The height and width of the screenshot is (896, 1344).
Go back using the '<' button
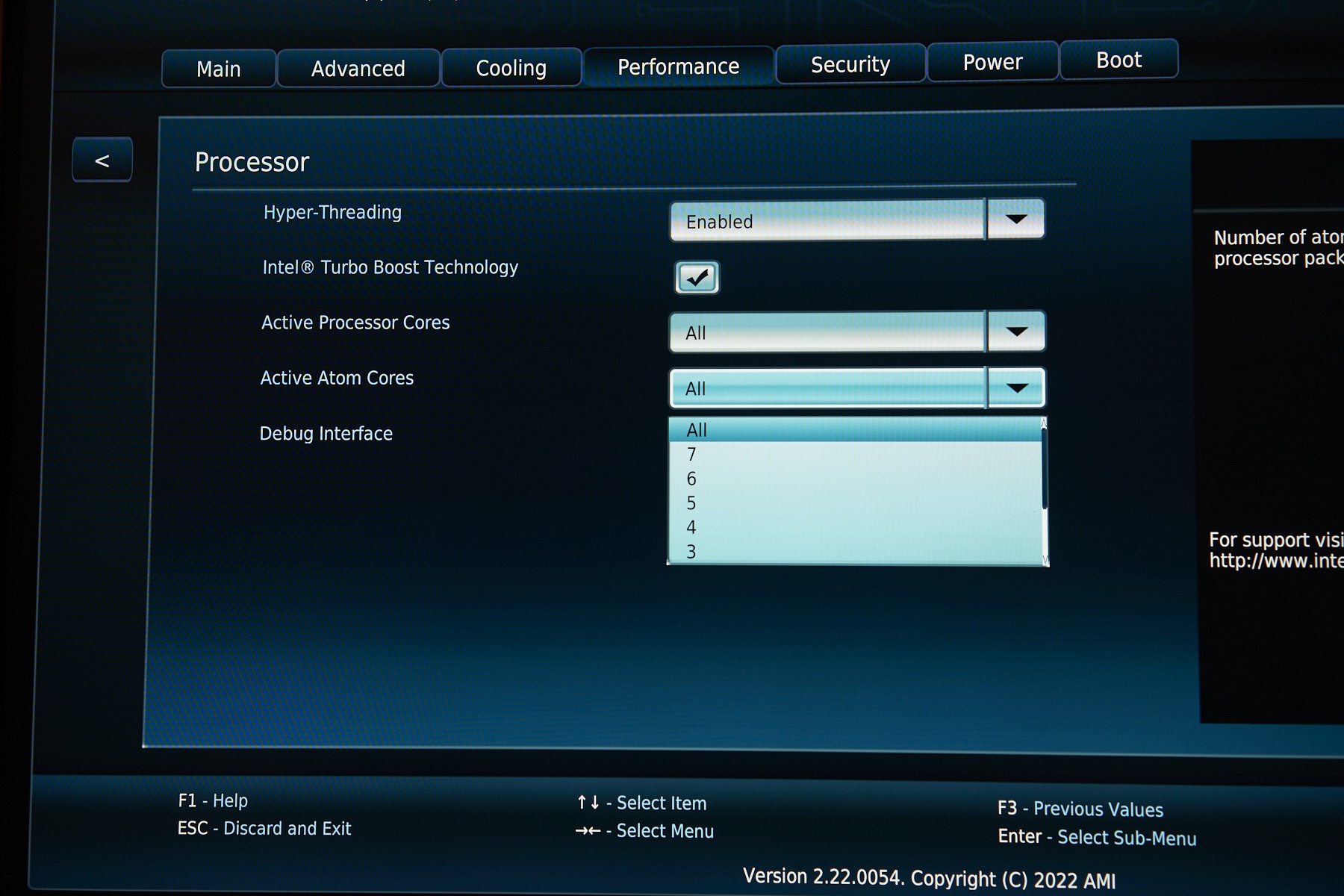(x=102, y=160)
